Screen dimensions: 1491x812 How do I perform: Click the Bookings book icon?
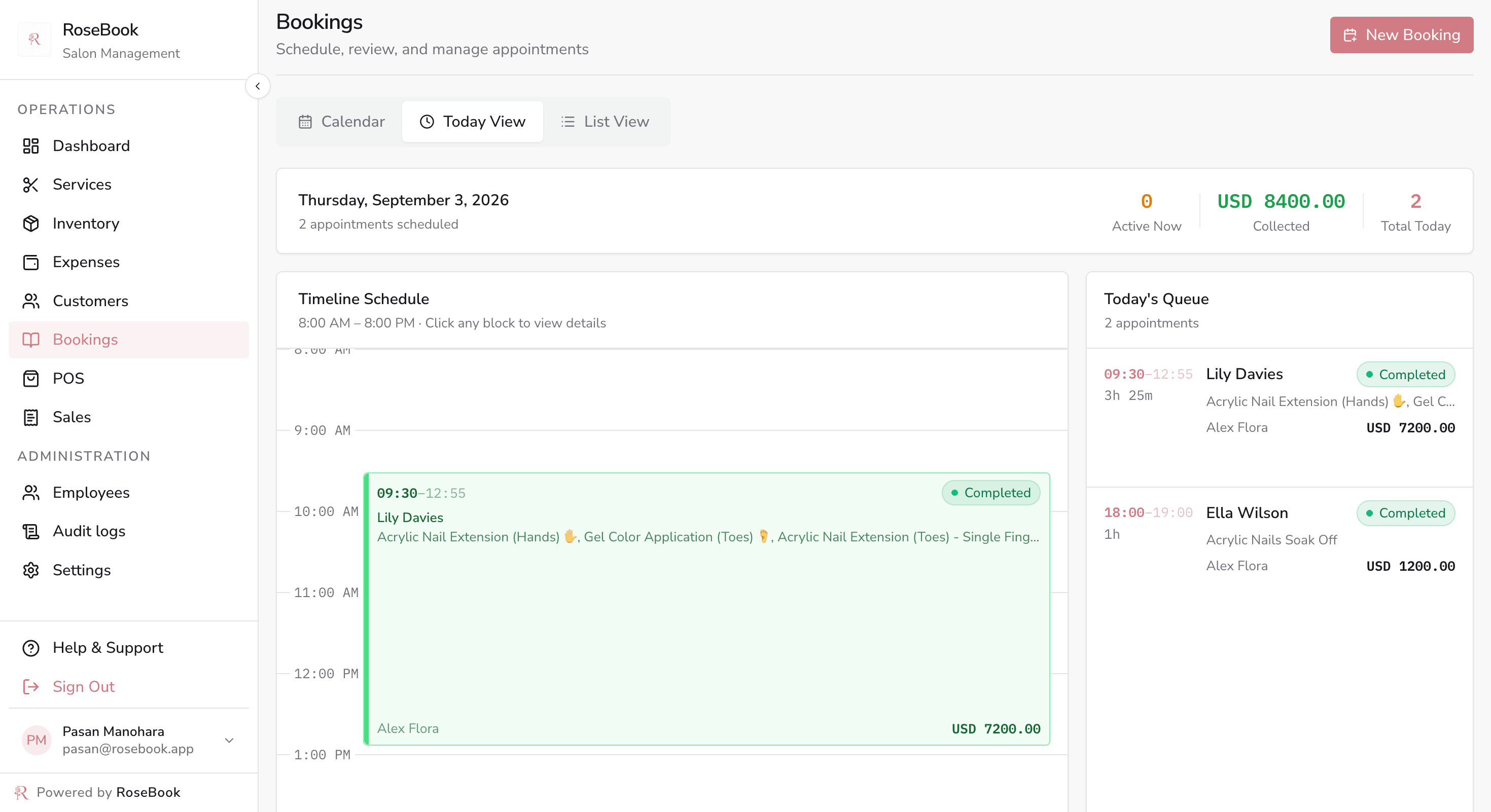click(x=30, y=340)
